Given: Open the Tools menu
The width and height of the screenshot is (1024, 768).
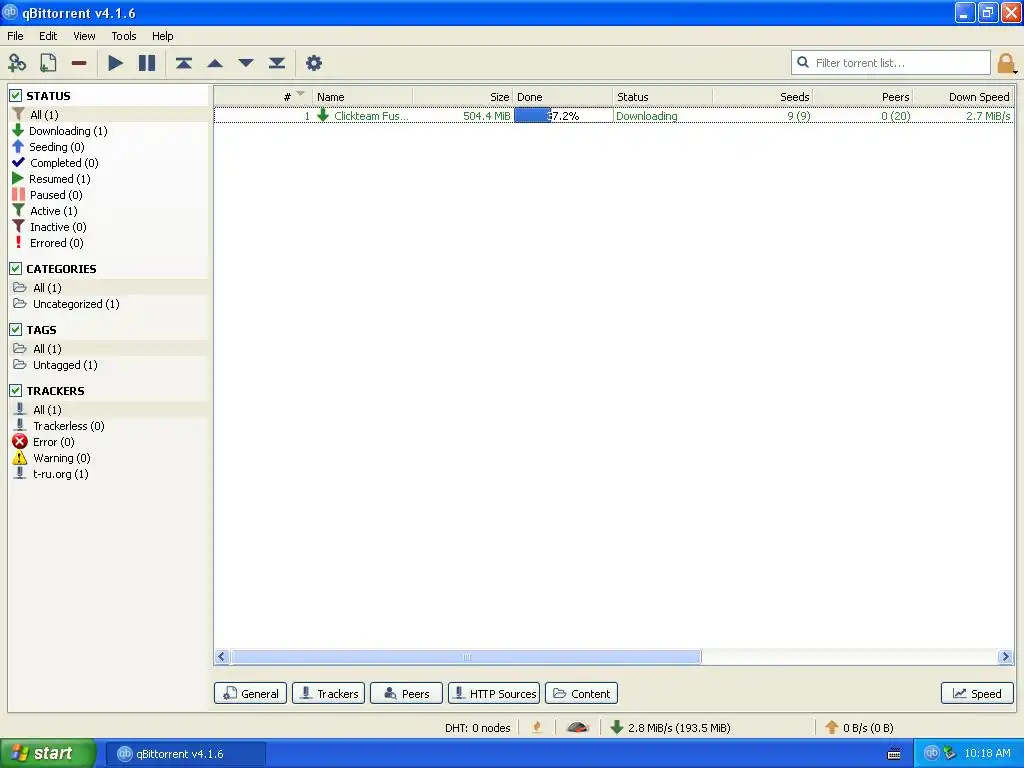Looking at the screenshot, I should click(x=123, y=36).
